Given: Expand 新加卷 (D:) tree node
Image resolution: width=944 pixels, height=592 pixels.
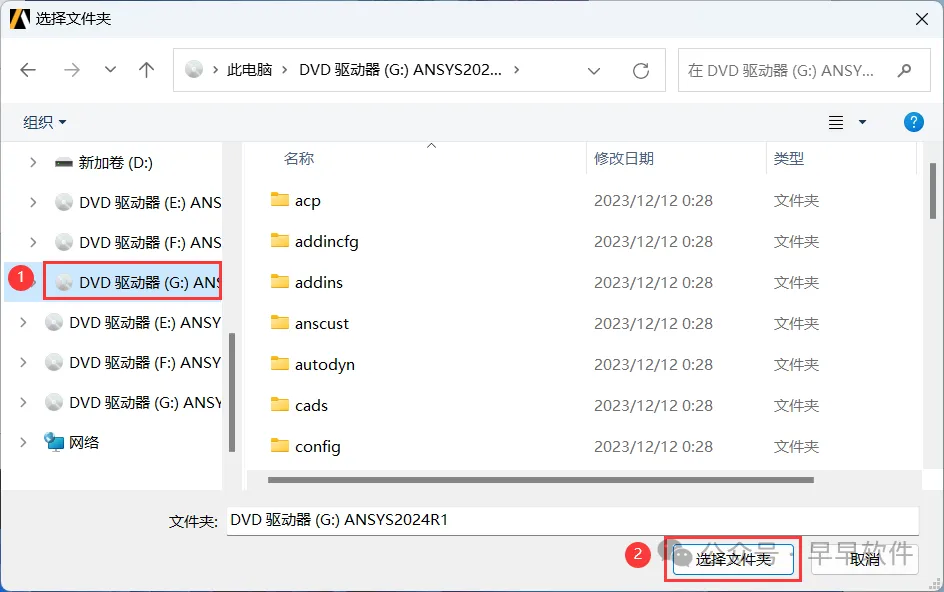Looking at the screenshot, I should tap(33, 163).
